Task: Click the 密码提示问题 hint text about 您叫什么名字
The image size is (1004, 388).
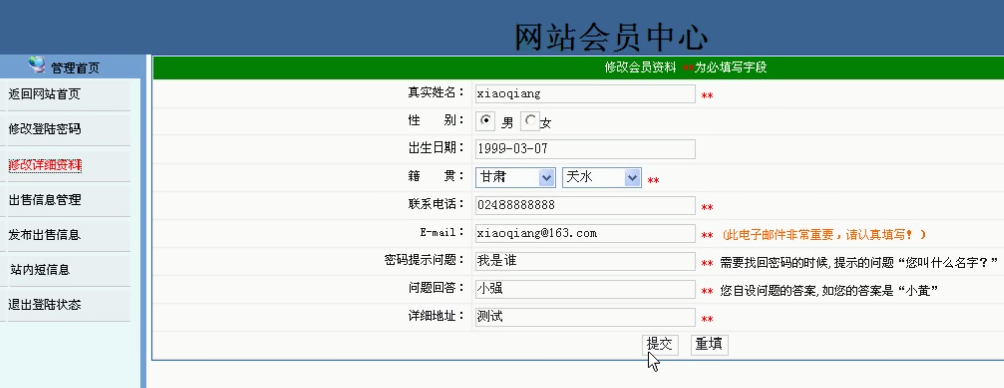Action: 859,263
